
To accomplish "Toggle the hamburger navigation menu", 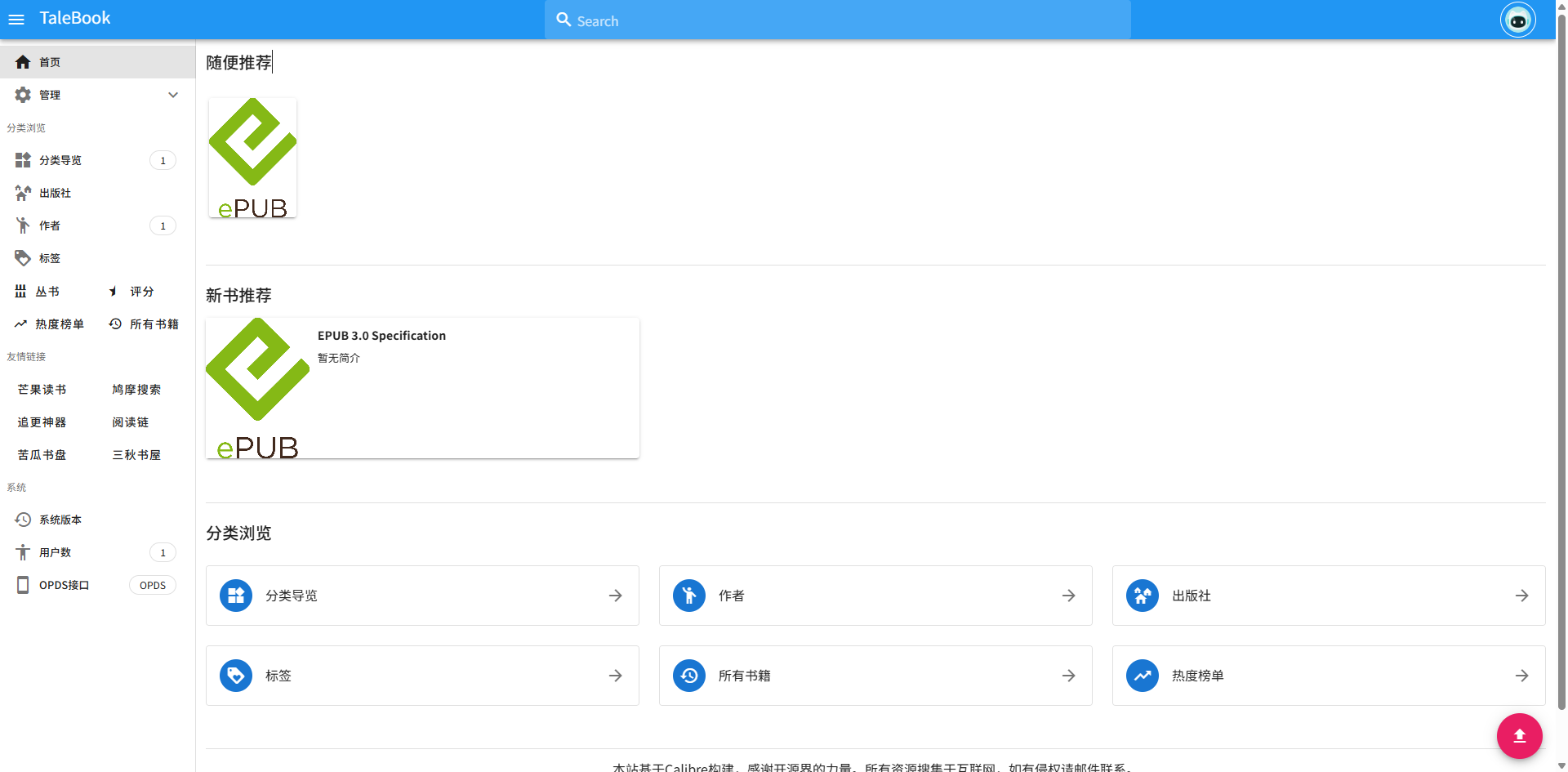I will pyautogui.click(x=16, y=20).
